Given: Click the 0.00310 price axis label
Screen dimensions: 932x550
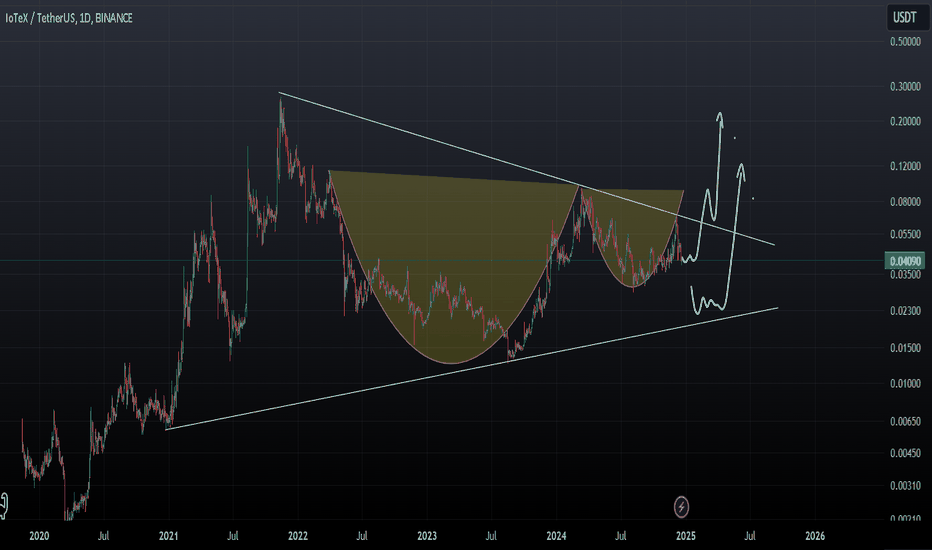Looking at the screenshot, I should point(905,486).
